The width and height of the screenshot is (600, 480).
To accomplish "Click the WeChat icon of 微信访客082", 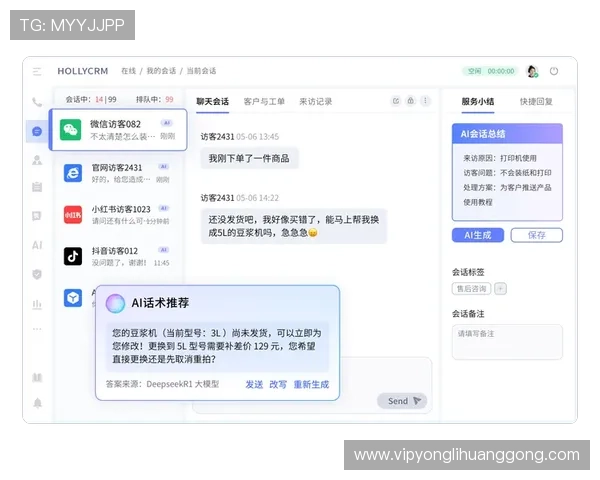I will pyautogui.click(x=70, y=130).
